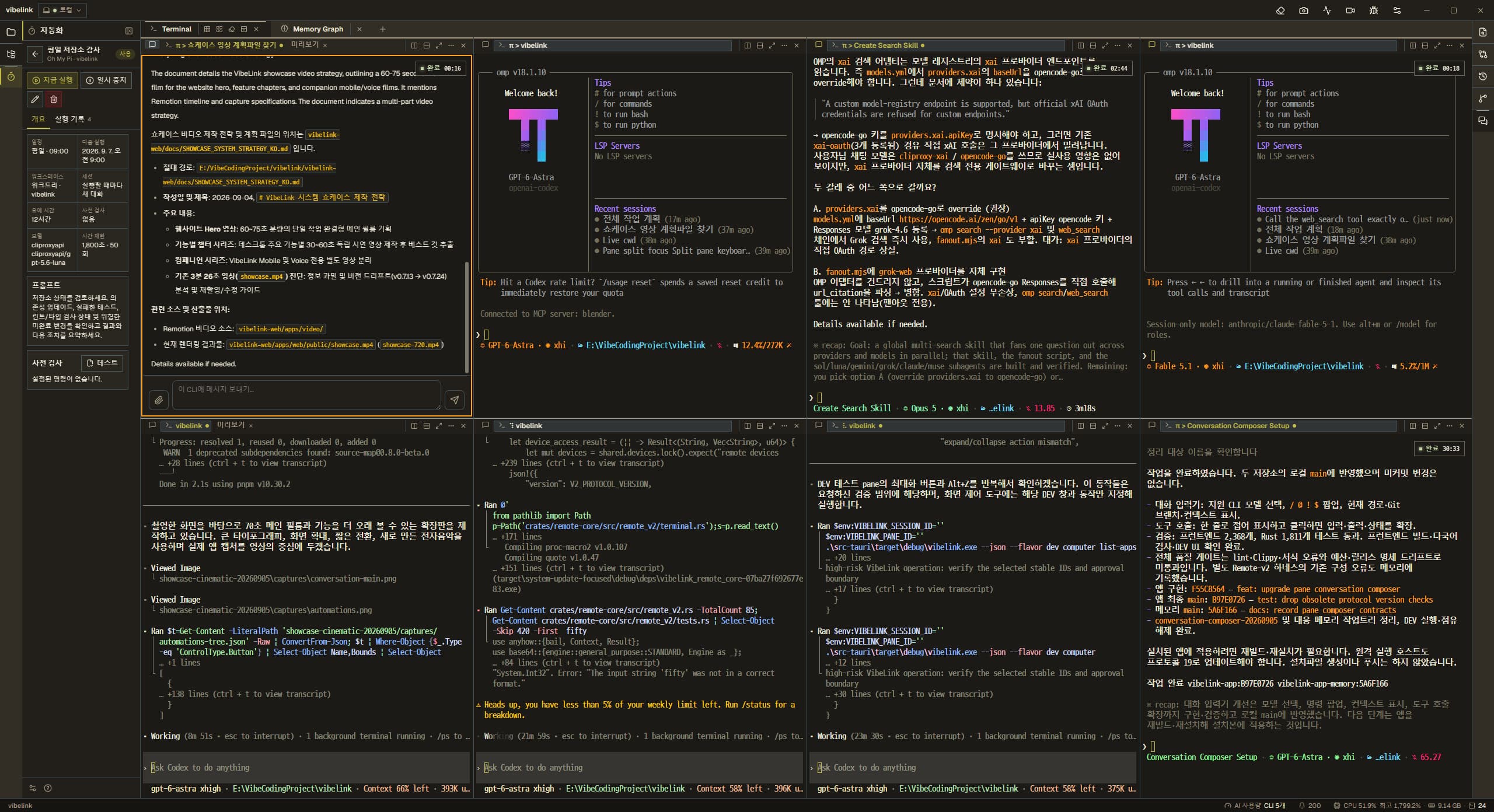Open the 로컬 environment dropdown
This screenshot has width=1494, height=812.
coord(62,10)
